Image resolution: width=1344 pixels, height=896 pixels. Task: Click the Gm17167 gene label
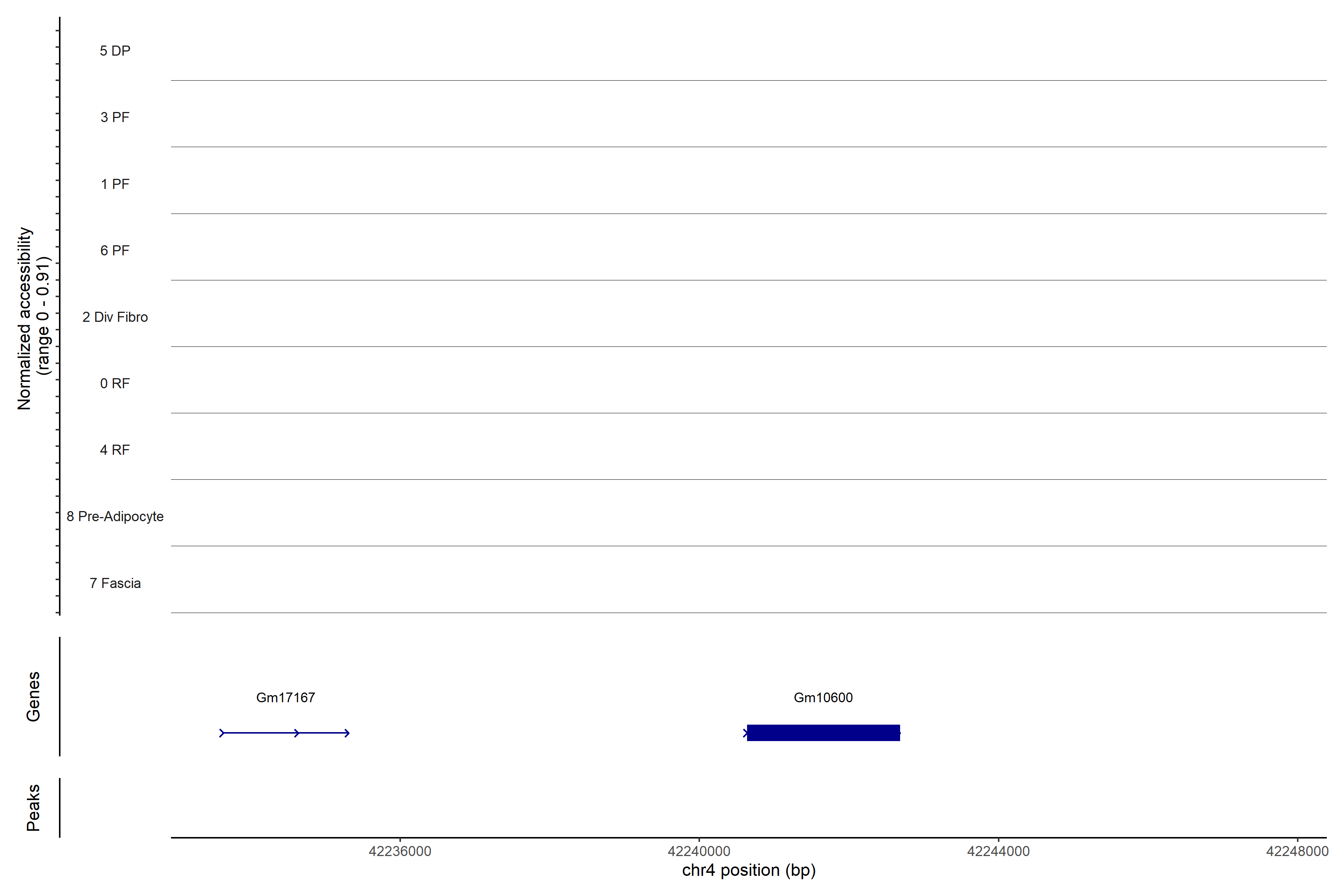pos(285,697)
